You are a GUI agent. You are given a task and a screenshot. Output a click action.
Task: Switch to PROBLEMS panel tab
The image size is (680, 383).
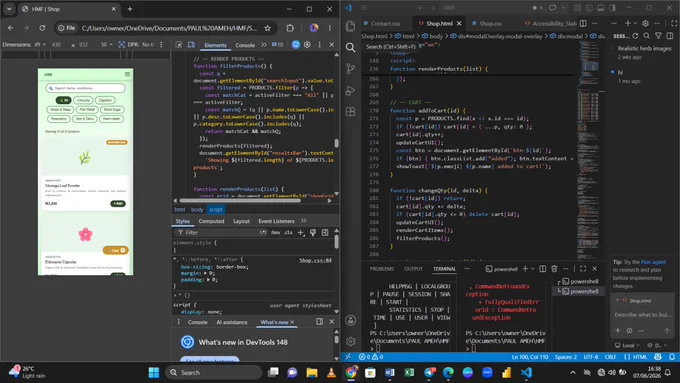[x=382, y=269]
